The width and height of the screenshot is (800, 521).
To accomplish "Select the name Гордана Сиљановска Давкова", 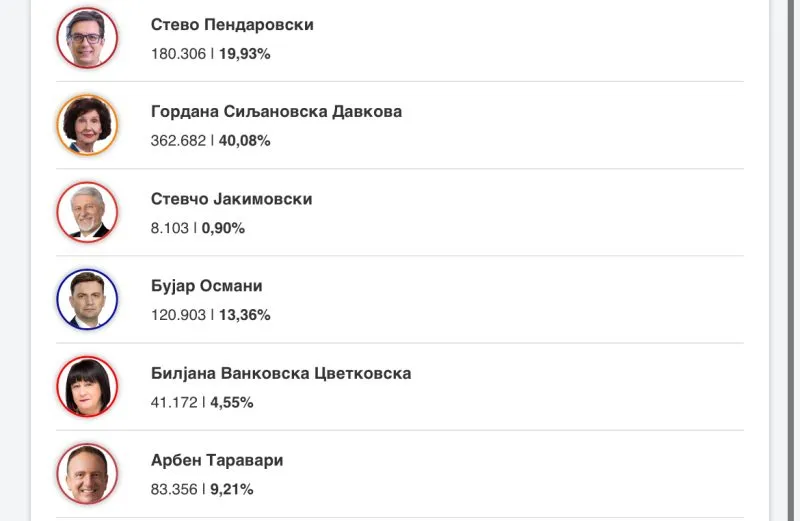I will (276, 112).
